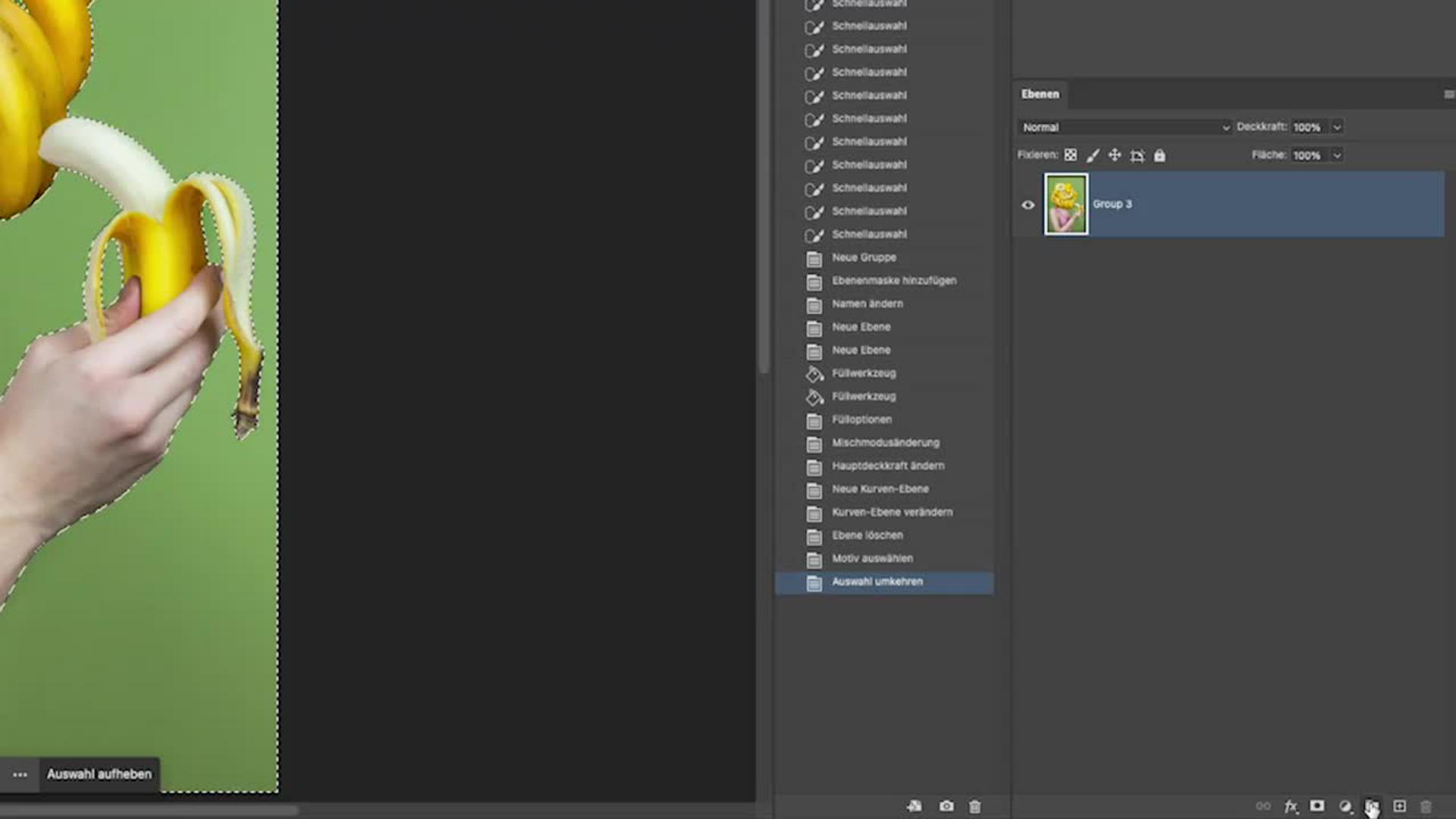Image resolution: width=1456 pixels, height=819 pixels.
Task: Click the Auswahl aufheben button
Action: 99,774
